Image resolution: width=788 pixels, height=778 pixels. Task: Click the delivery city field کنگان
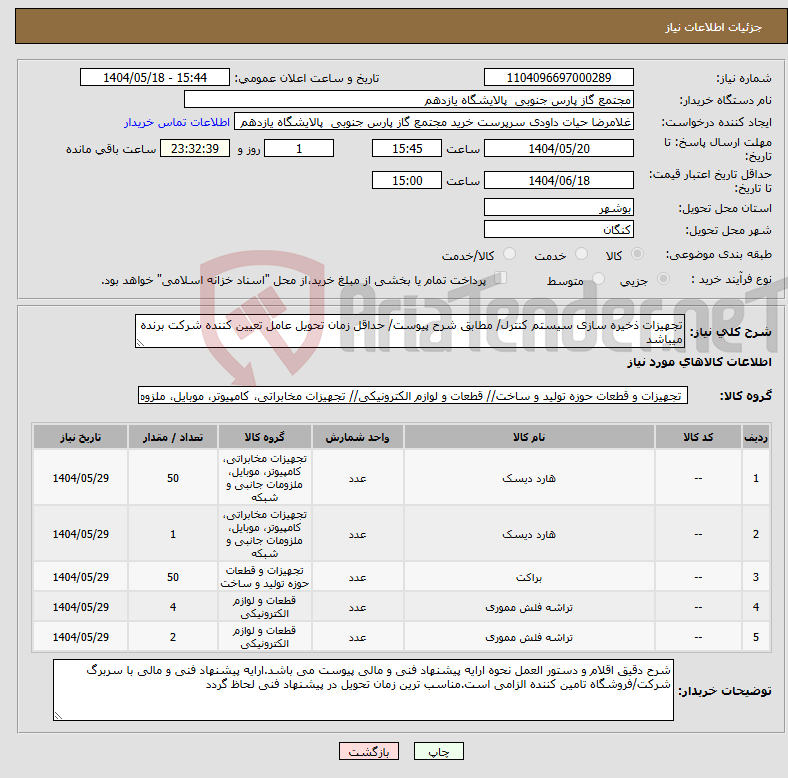tap(558, 229)
